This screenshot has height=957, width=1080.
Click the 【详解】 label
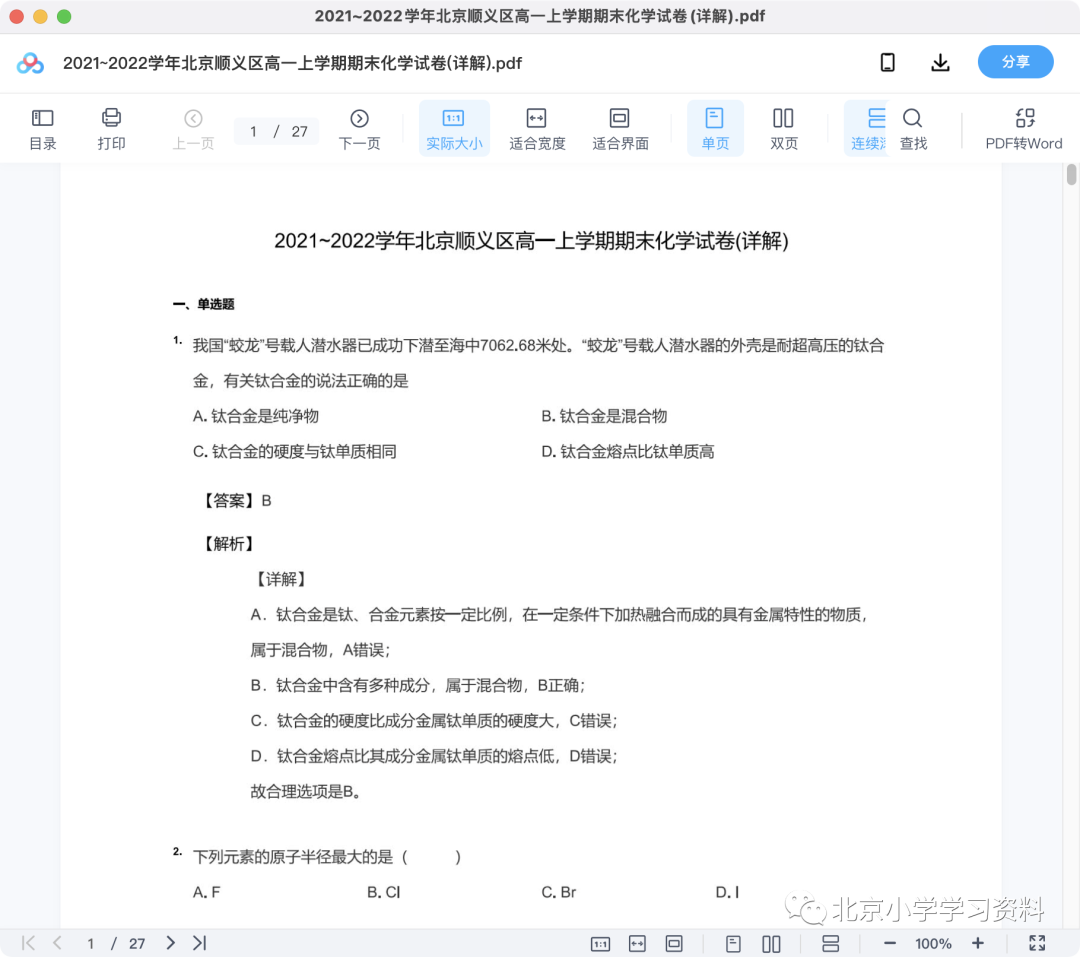pyautogui.click(x=280, y=579)
